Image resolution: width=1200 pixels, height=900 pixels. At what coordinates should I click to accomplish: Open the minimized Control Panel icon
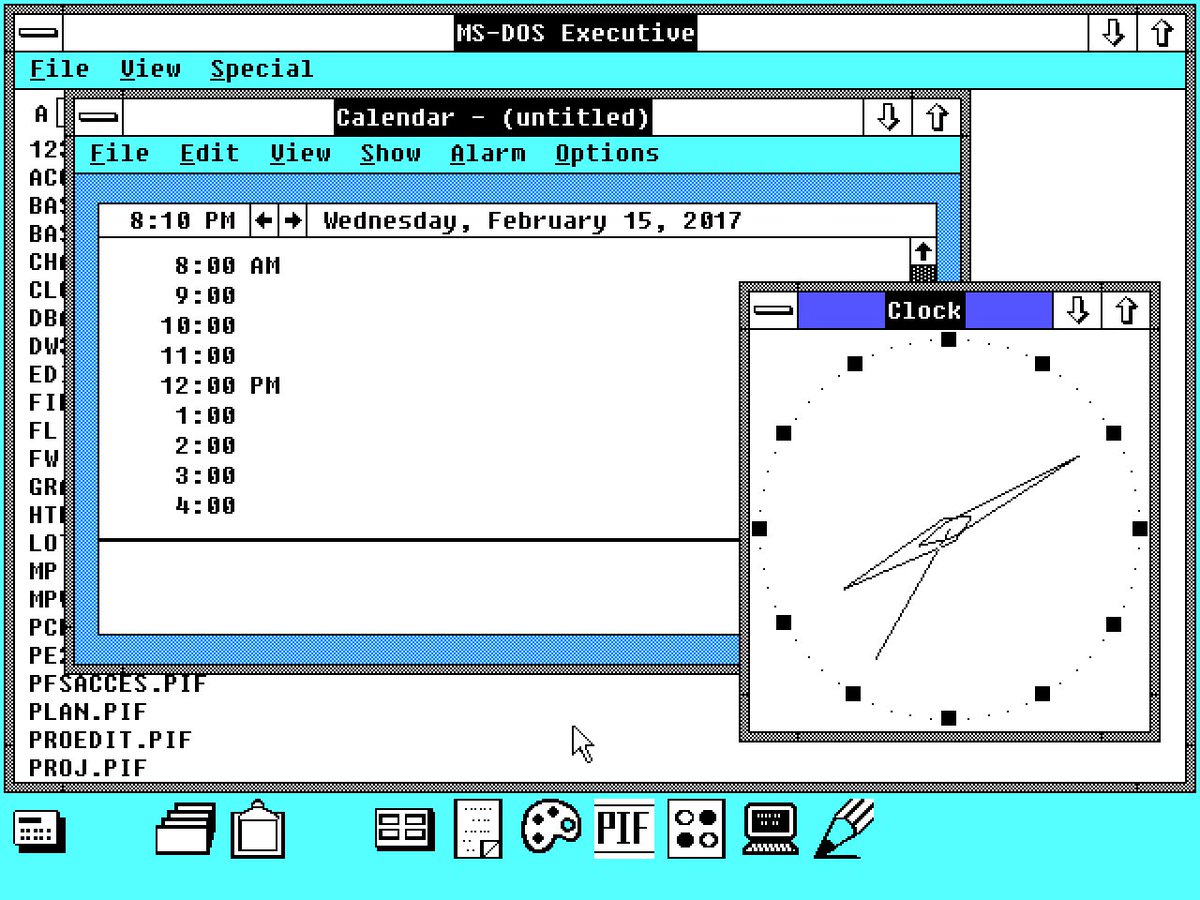pyautogui.click(x=404, y=829)
